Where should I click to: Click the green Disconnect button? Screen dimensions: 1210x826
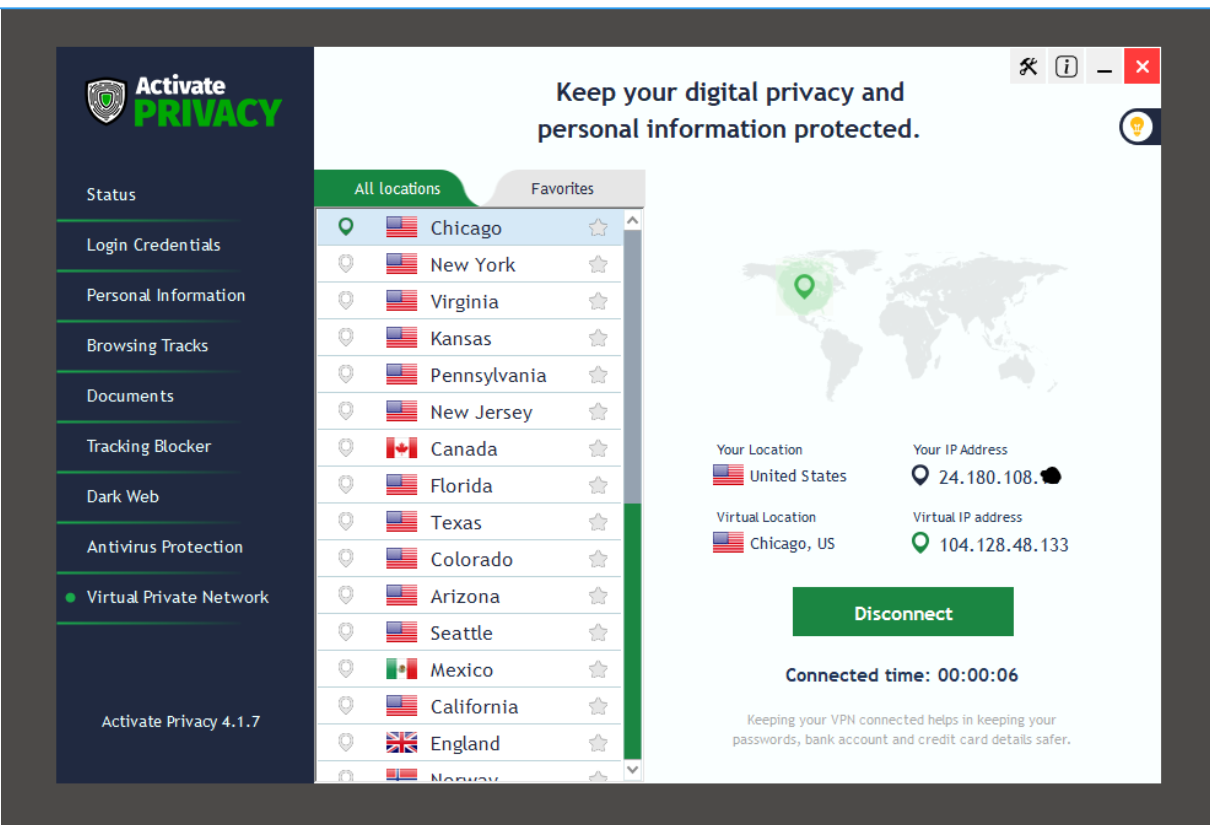point(903,612)
